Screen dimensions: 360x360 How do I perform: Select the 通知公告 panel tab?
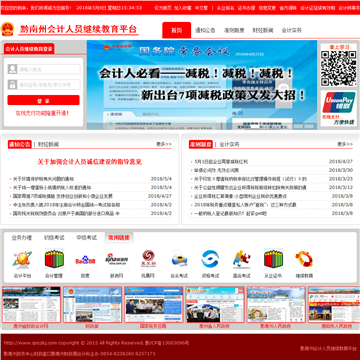click(20, 144)
